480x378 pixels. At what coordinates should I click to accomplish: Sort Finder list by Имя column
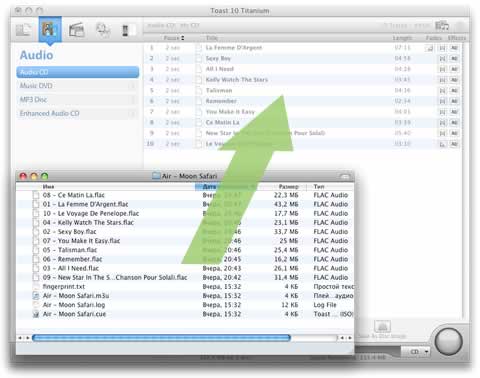click(48, 187)
